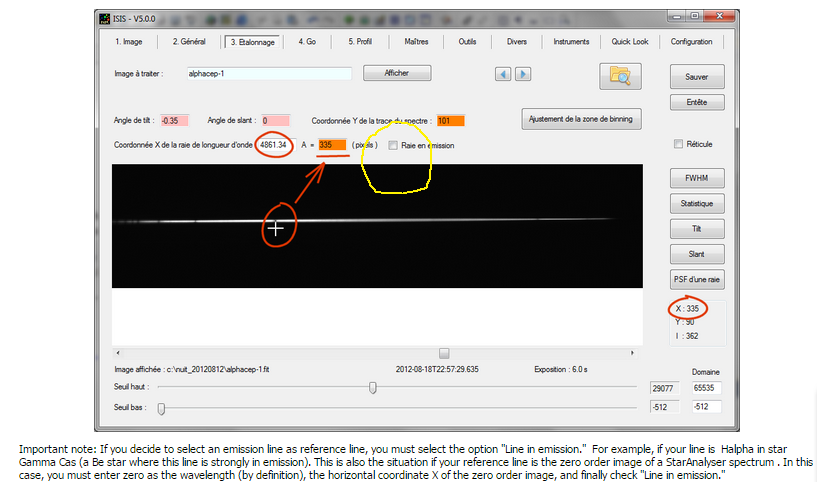The image size is (817, 482).
Task: Click the 'X : 335' coordinate readout
Action: pyautogui.click(x=687, y=308)
